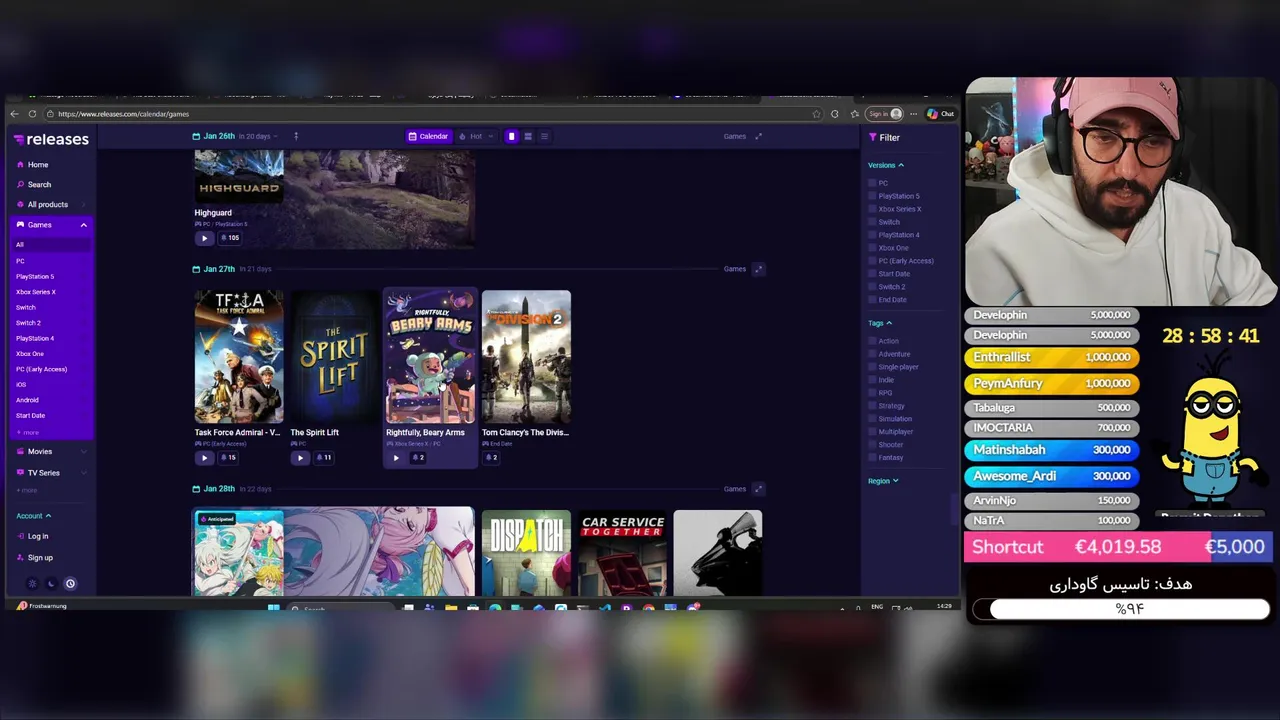Open Windows Start button
1280x720 pixels.
coord(273,608)
